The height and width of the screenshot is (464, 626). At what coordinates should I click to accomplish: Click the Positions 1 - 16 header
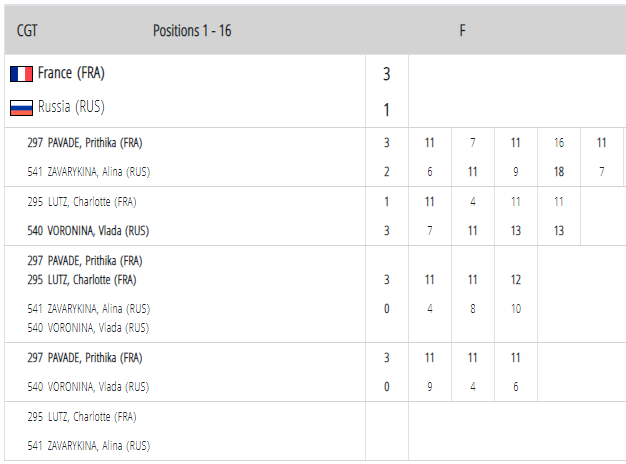tap(192, 31)
